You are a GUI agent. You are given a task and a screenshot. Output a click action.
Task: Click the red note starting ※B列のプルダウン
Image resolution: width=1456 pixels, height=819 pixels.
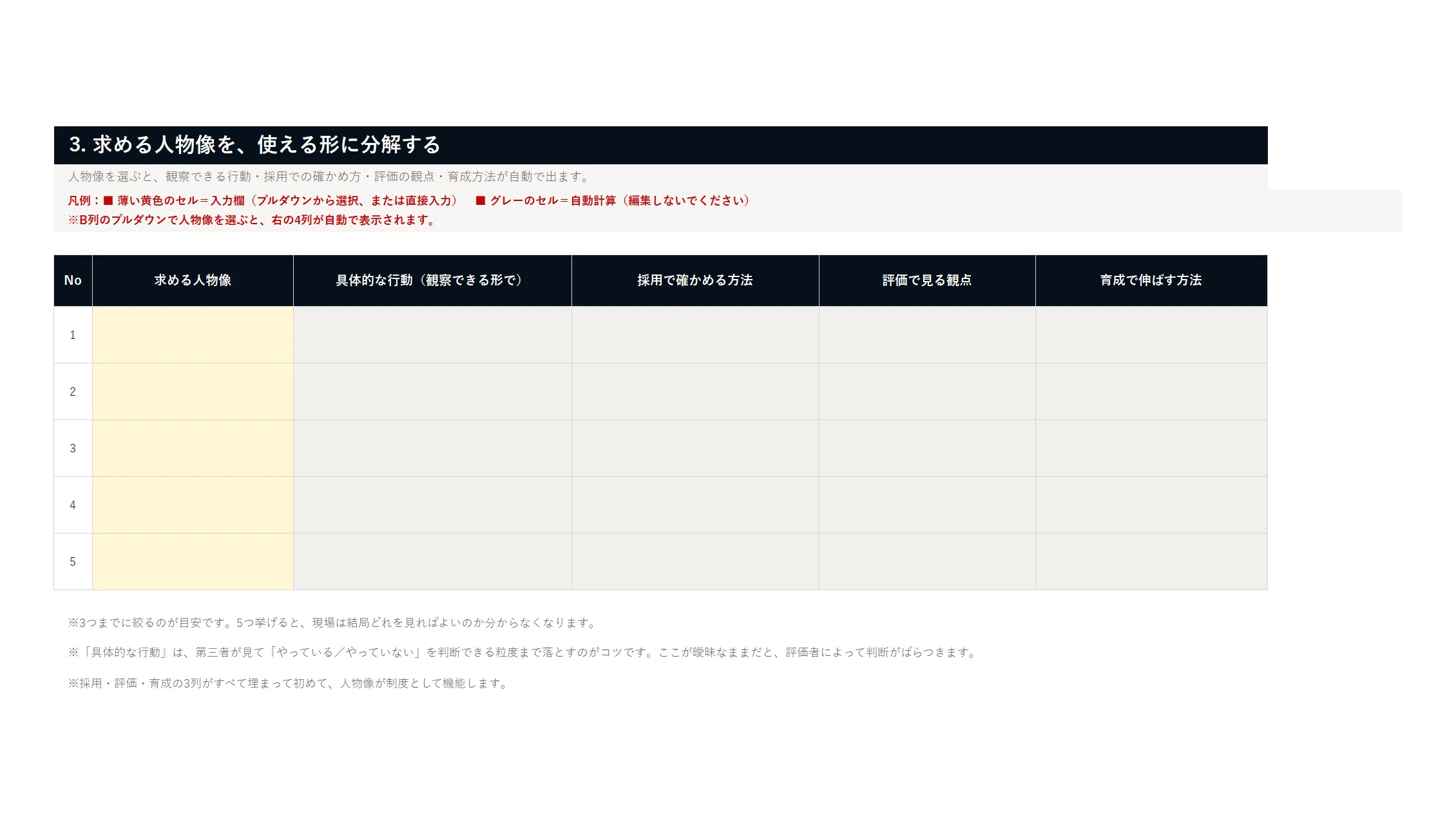click(x=253, y=220)
